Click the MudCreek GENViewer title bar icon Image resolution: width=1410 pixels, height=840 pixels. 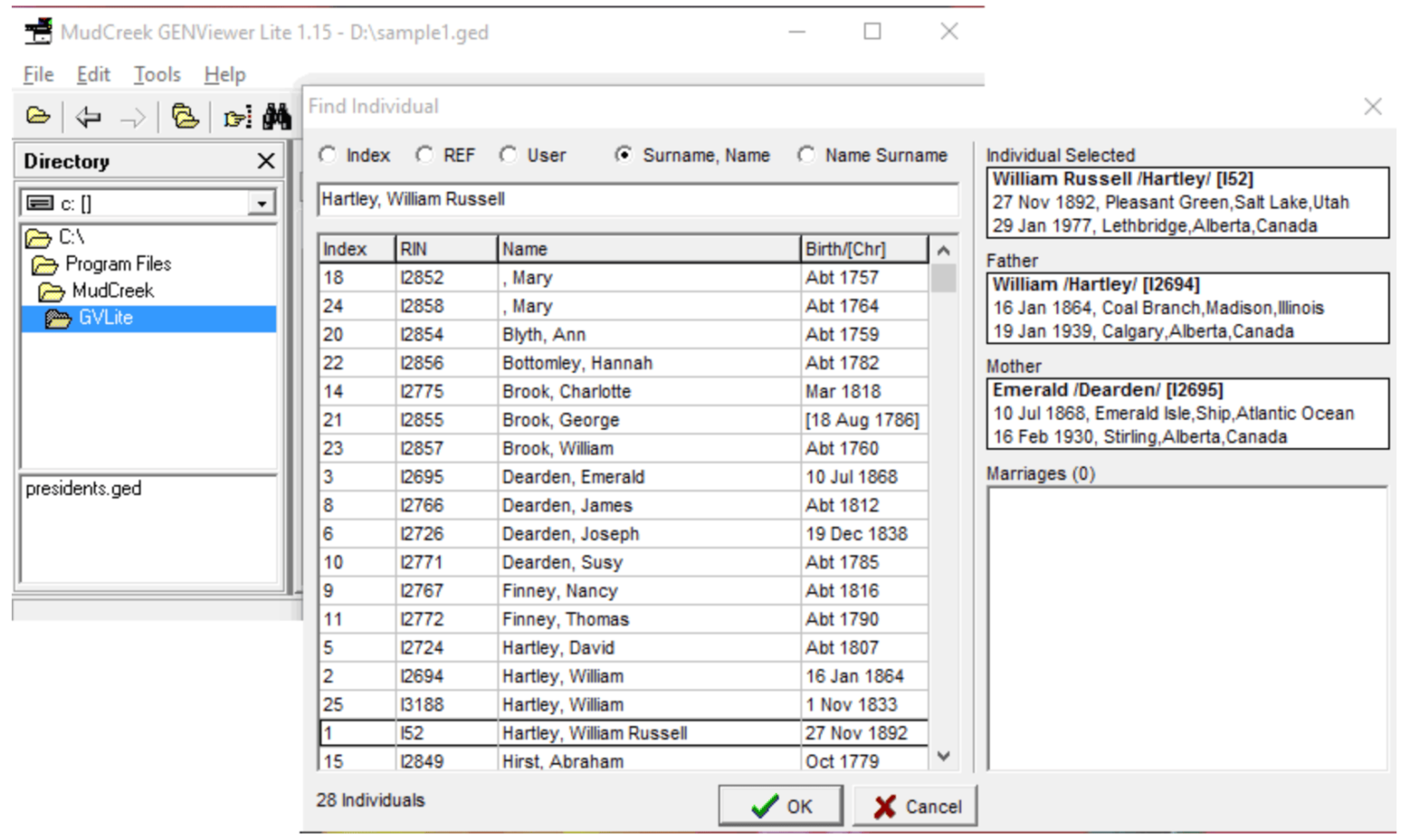point(37,31)
